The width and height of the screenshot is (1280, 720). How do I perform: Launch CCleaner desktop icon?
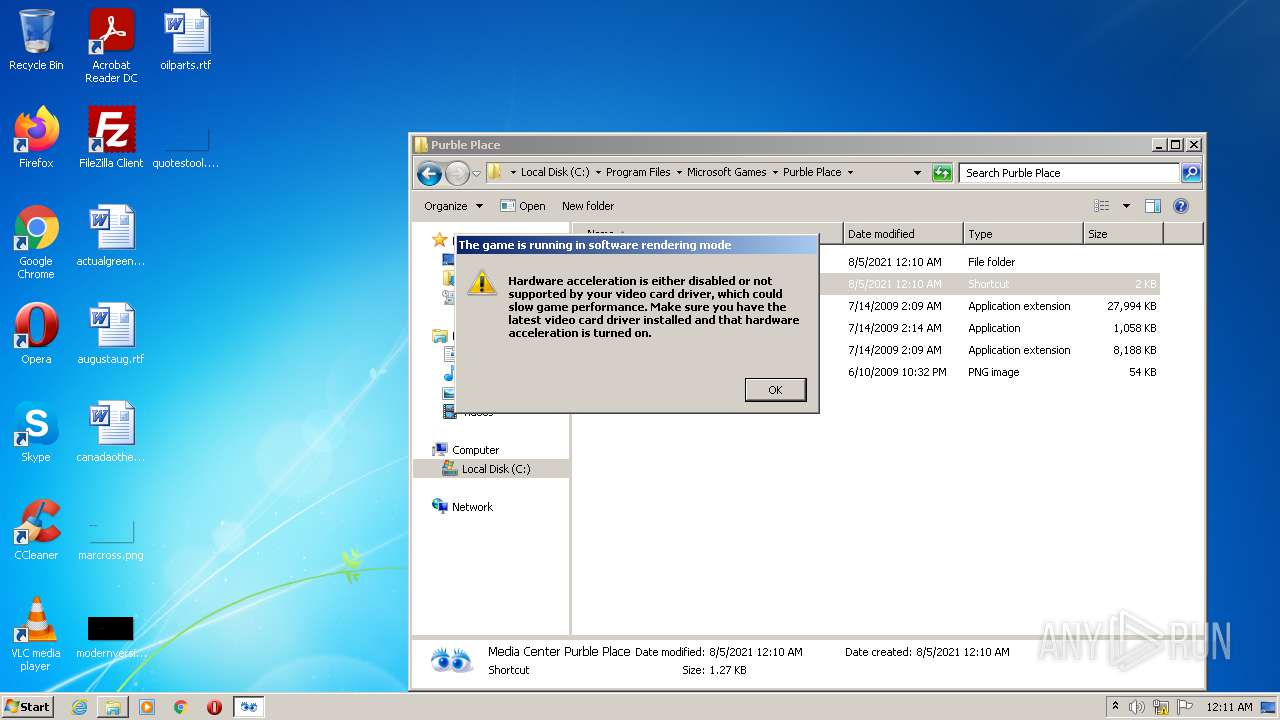[36, 530]
